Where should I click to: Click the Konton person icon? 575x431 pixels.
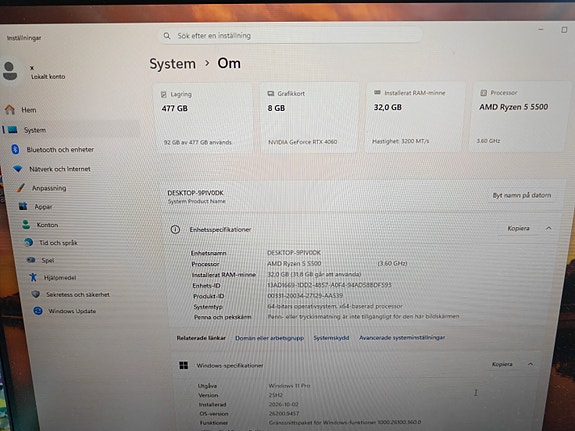(x=26, y=224)
